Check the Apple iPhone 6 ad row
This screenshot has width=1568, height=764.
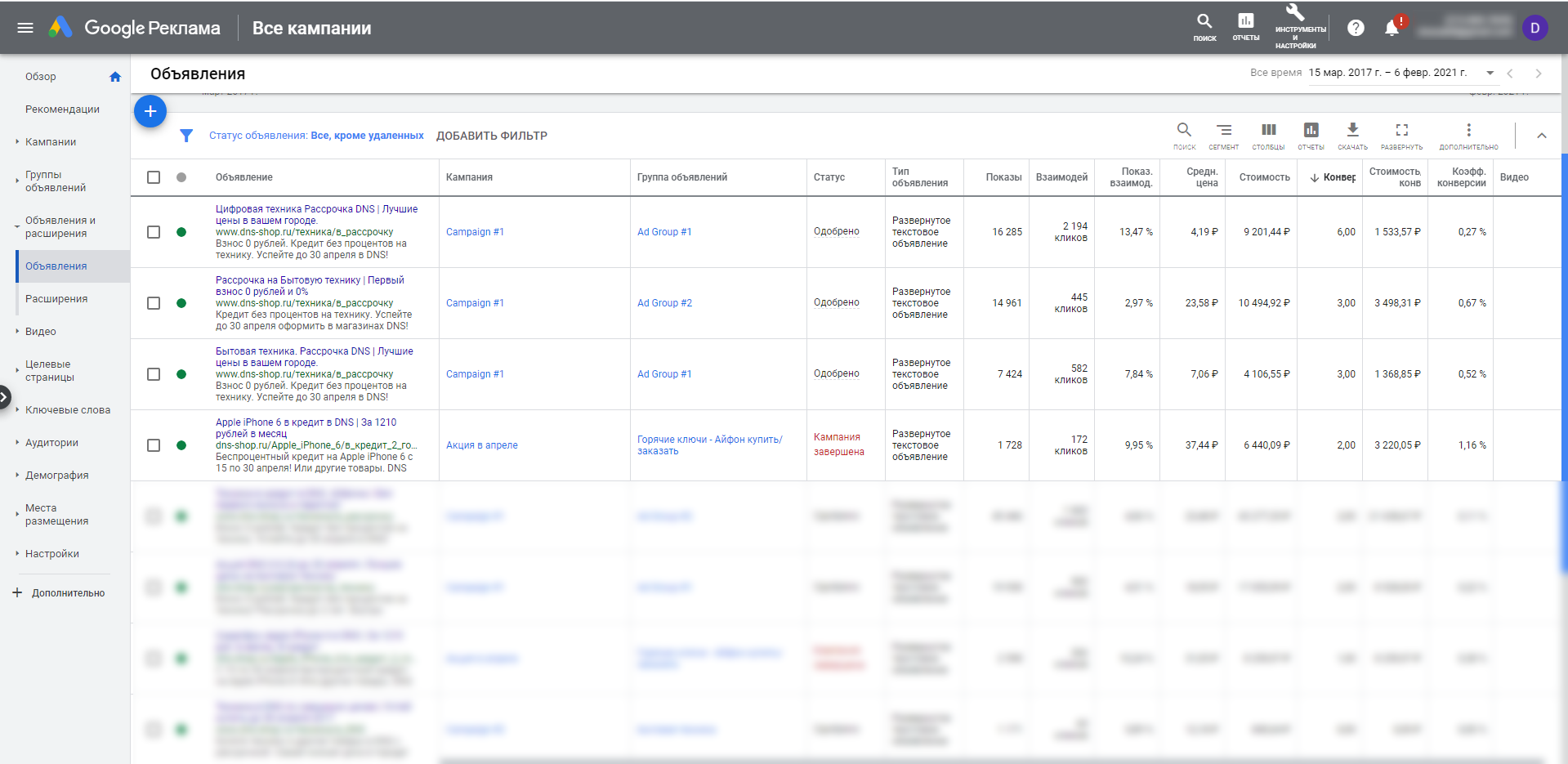coord(154,445)
